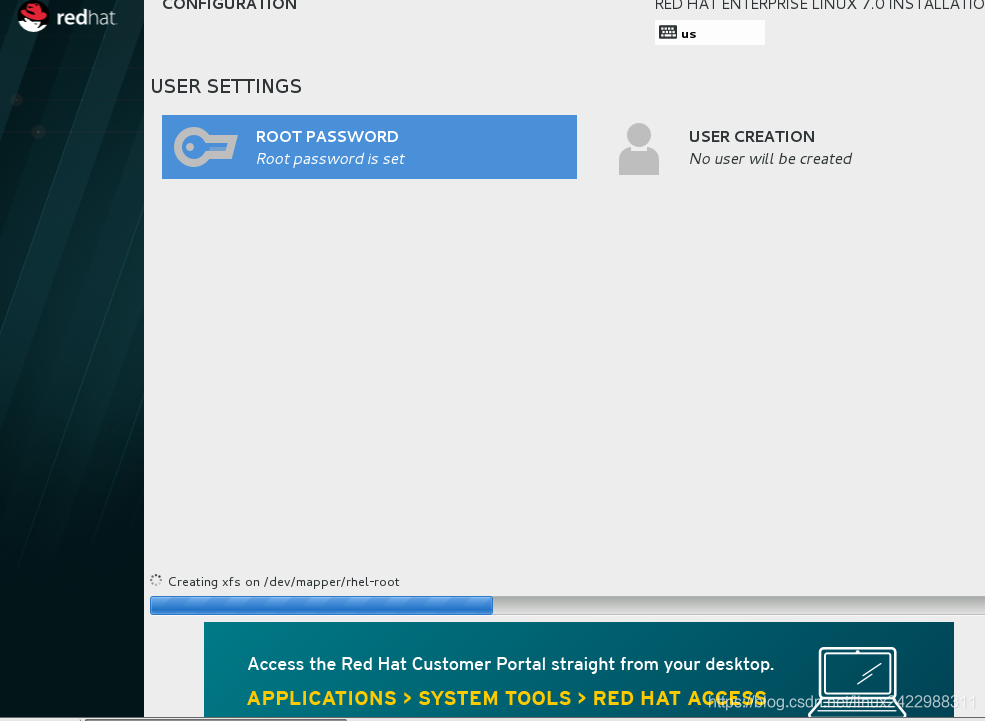This screenshot has height=721, width=985.
Task: Click 'APPLICATIONS > SYSTEM TOOLS > RED HAT ACCESS' text
Action: [x=506, y=698]
